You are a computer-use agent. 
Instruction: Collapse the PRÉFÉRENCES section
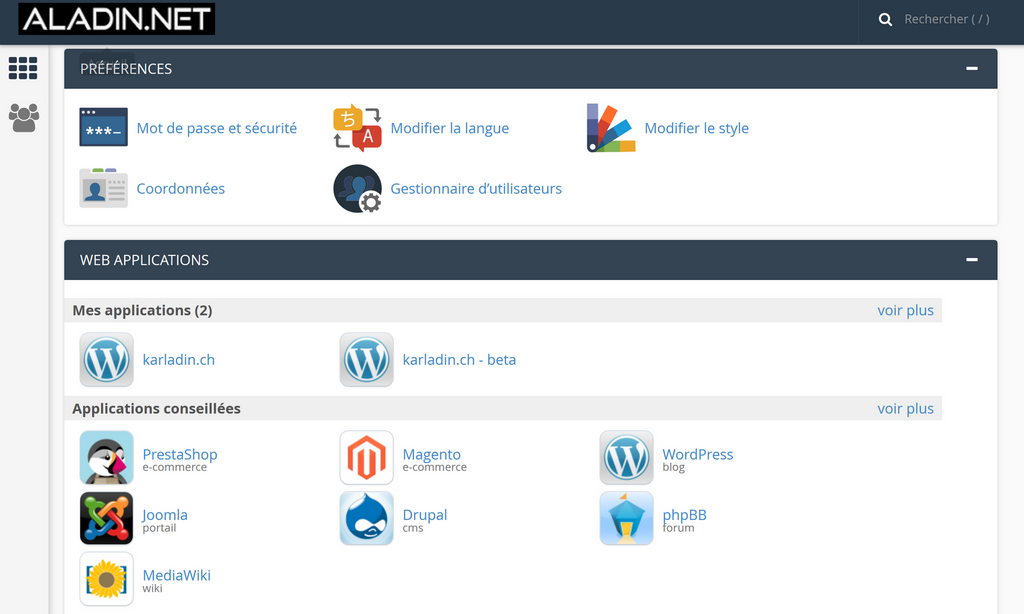[x=971, y=69]
